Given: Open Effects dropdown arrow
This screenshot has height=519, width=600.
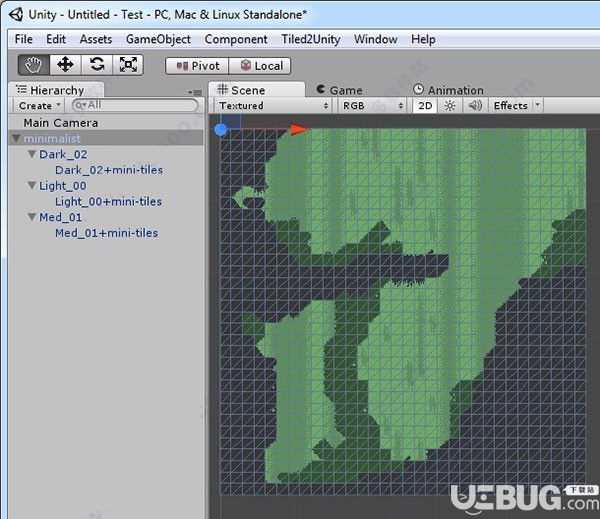Looking at the screenshot, I should [x=538, y=104].
